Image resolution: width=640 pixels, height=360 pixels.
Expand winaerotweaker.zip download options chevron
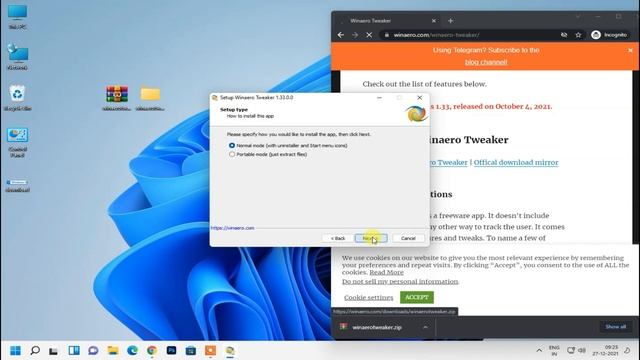coord(425,327)
